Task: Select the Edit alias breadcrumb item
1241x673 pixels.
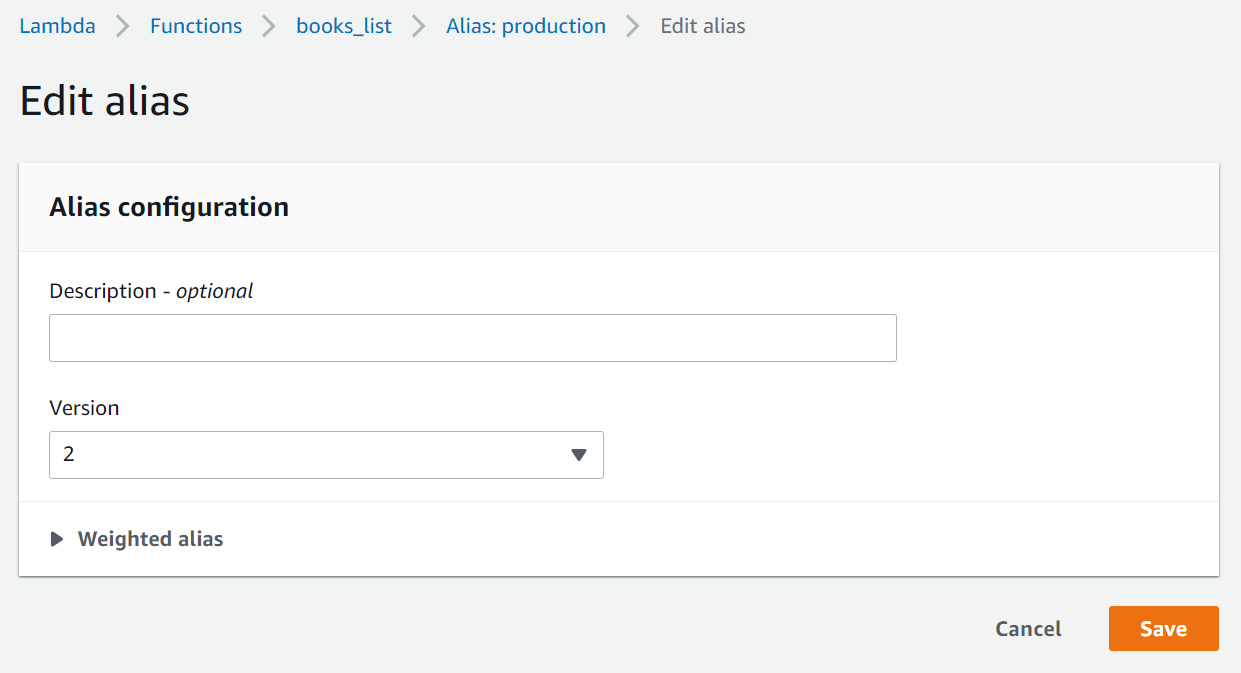Action: 702,26
